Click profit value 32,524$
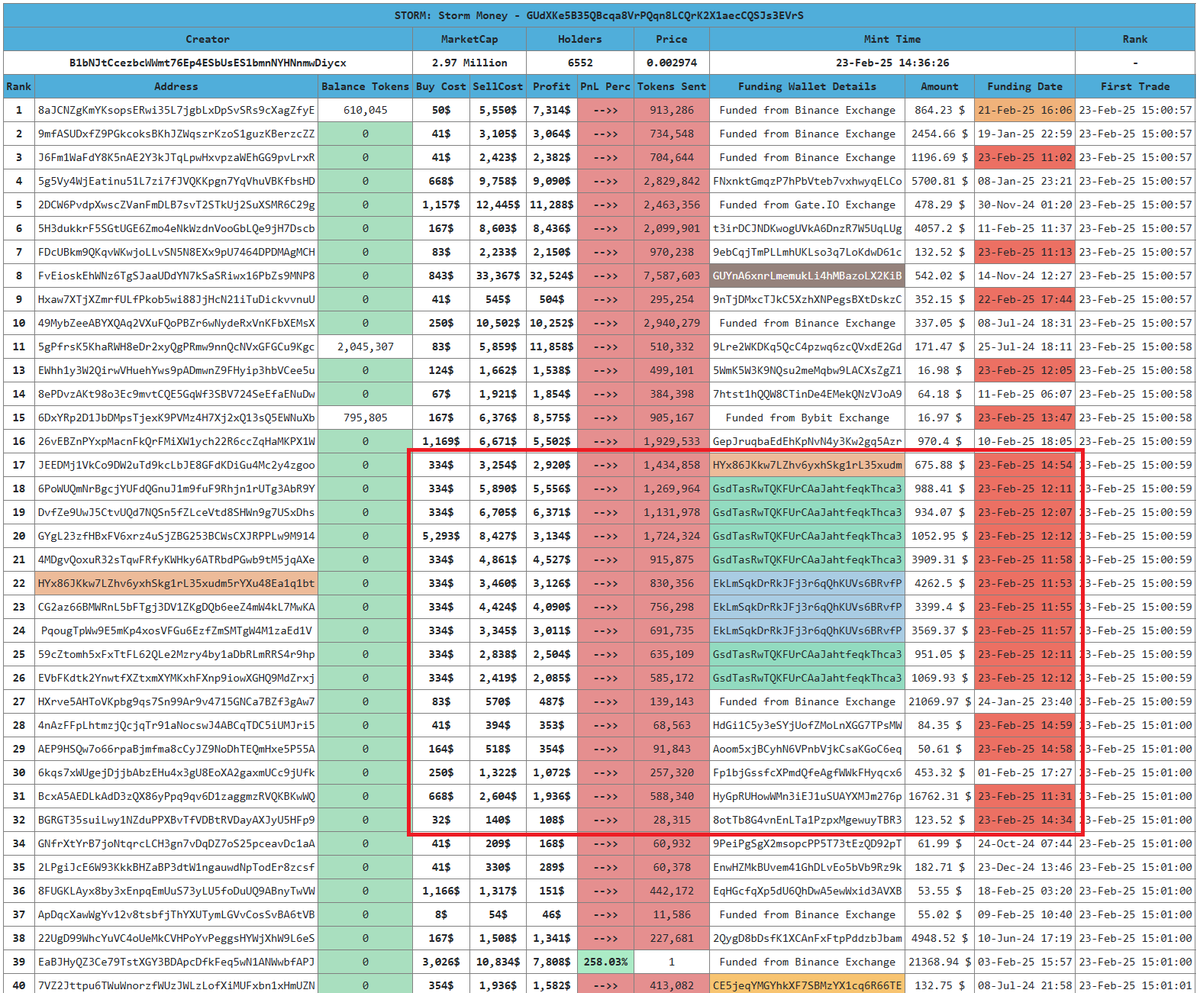The width and height of the screenshot is (1200, 993). click(x=552, y=276)
